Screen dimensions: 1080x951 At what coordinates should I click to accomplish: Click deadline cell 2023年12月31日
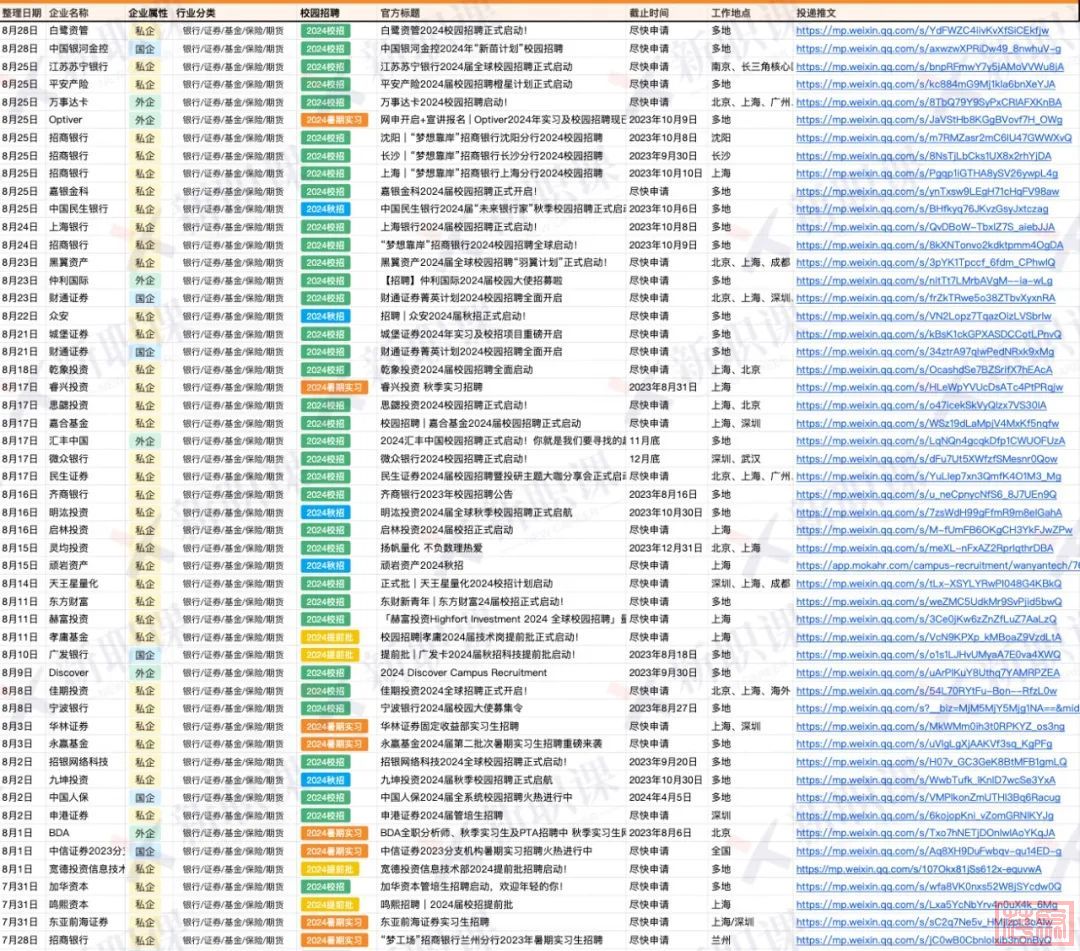665,547
